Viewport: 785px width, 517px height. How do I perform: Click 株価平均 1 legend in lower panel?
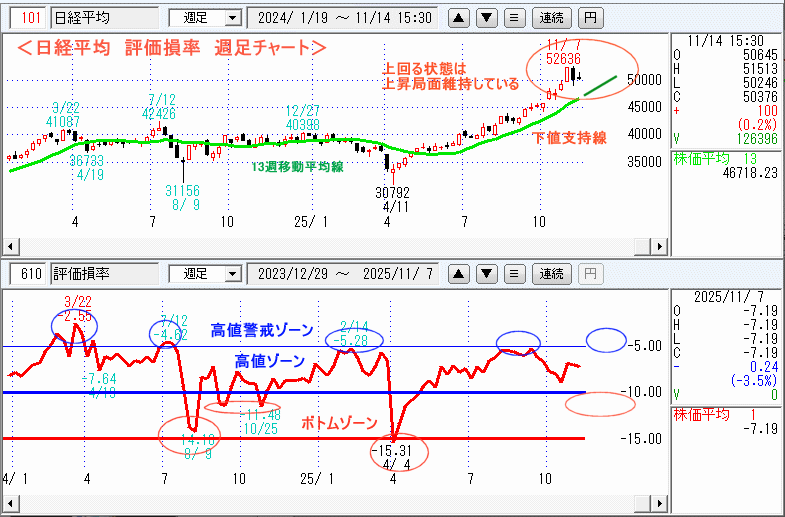coord(715,415)
